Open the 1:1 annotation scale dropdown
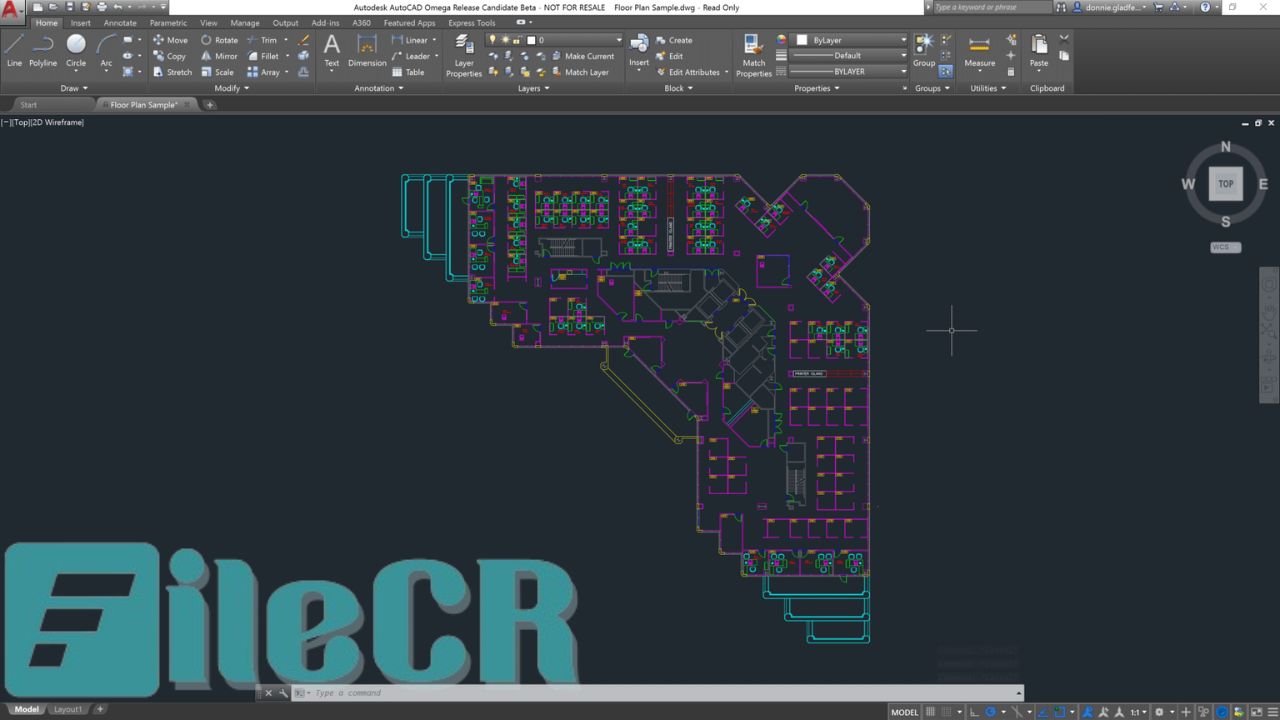Image resolution: width=1280 pixels, height=720 pixels. pos(1138,712)
